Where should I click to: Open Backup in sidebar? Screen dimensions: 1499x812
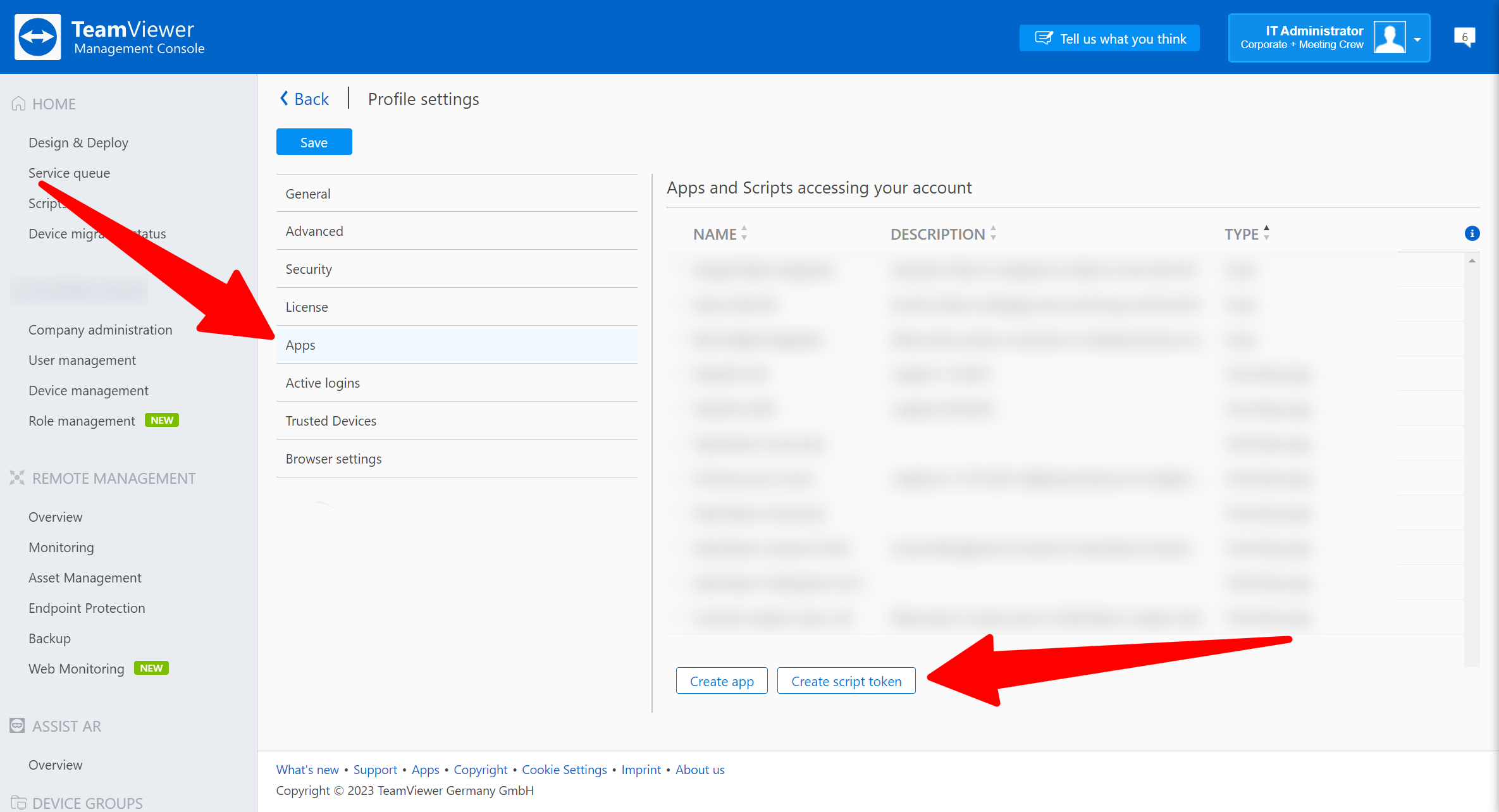pyautogui.click(x=49, y=638)
